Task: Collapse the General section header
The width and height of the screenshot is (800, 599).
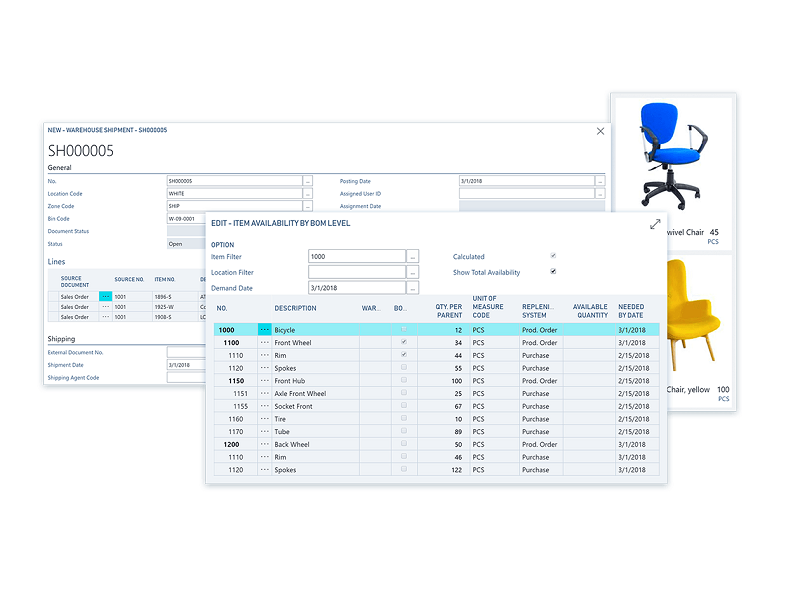Action: 60,167
